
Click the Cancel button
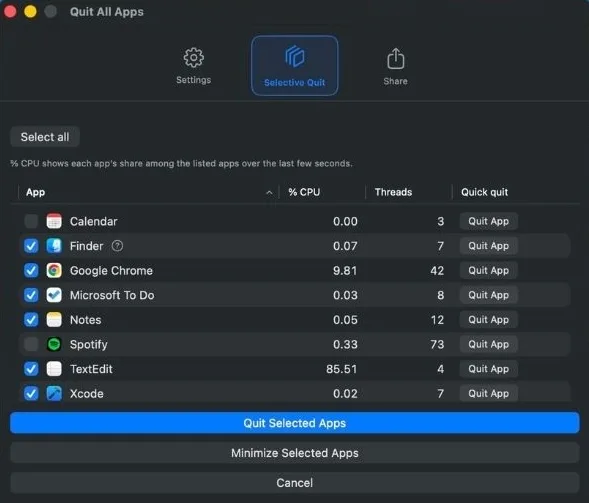(x=294, y=483)
